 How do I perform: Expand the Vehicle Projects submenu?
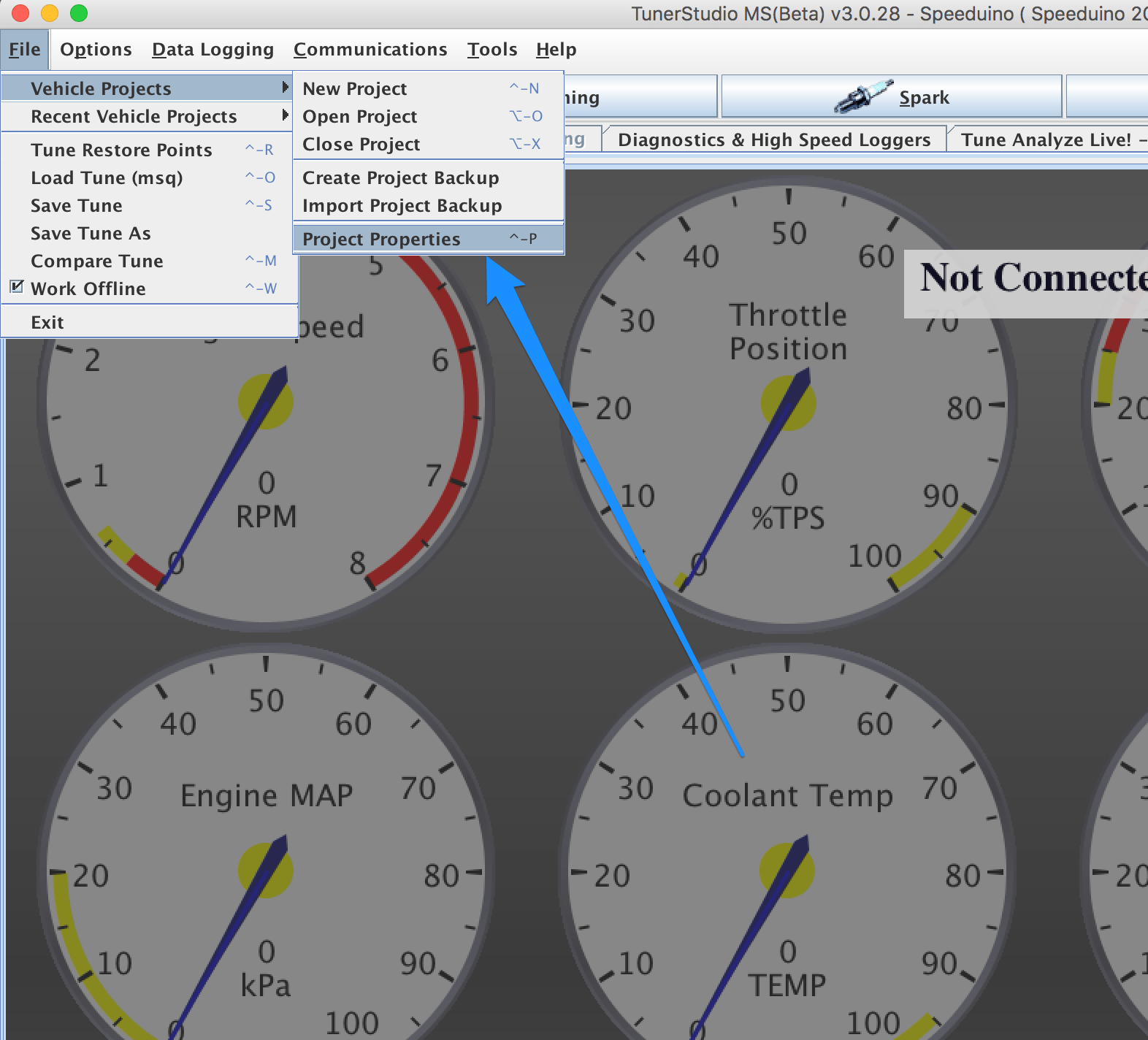[x=148, y=88]
